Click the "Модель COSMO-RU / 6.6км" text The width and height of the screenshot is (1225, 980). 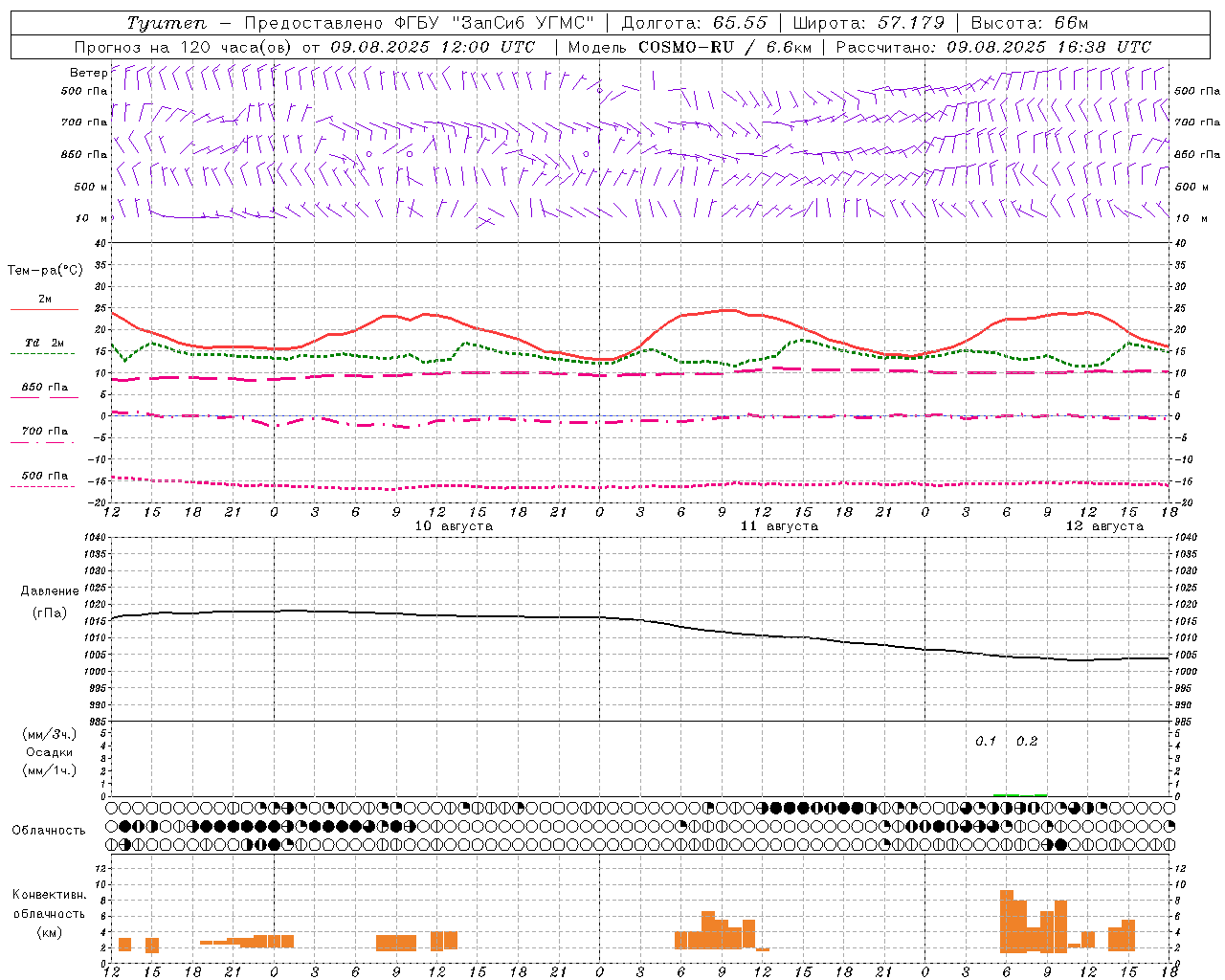(x=690, y=46)
